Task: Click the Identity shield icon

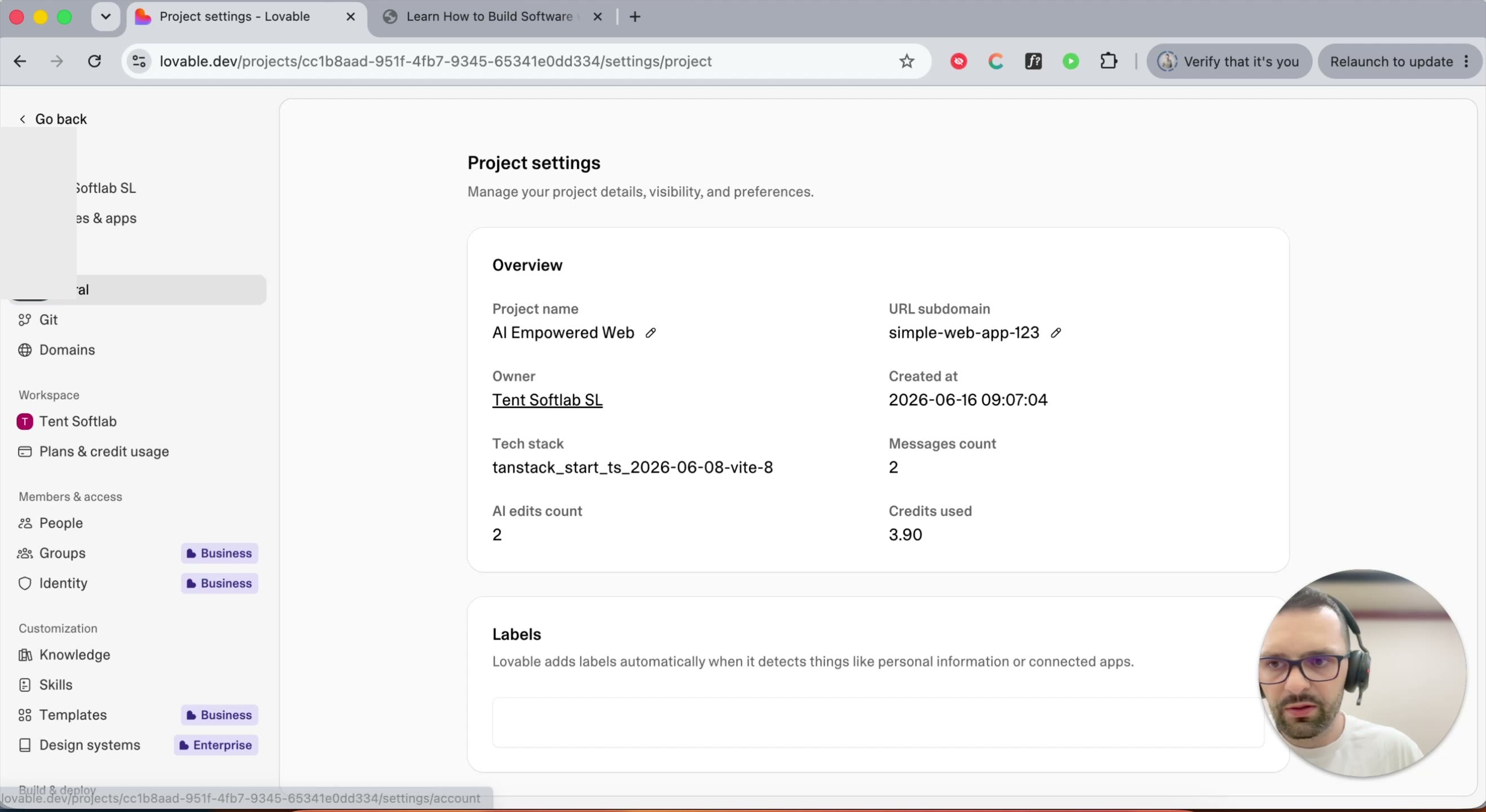Action: coord(24,583)
